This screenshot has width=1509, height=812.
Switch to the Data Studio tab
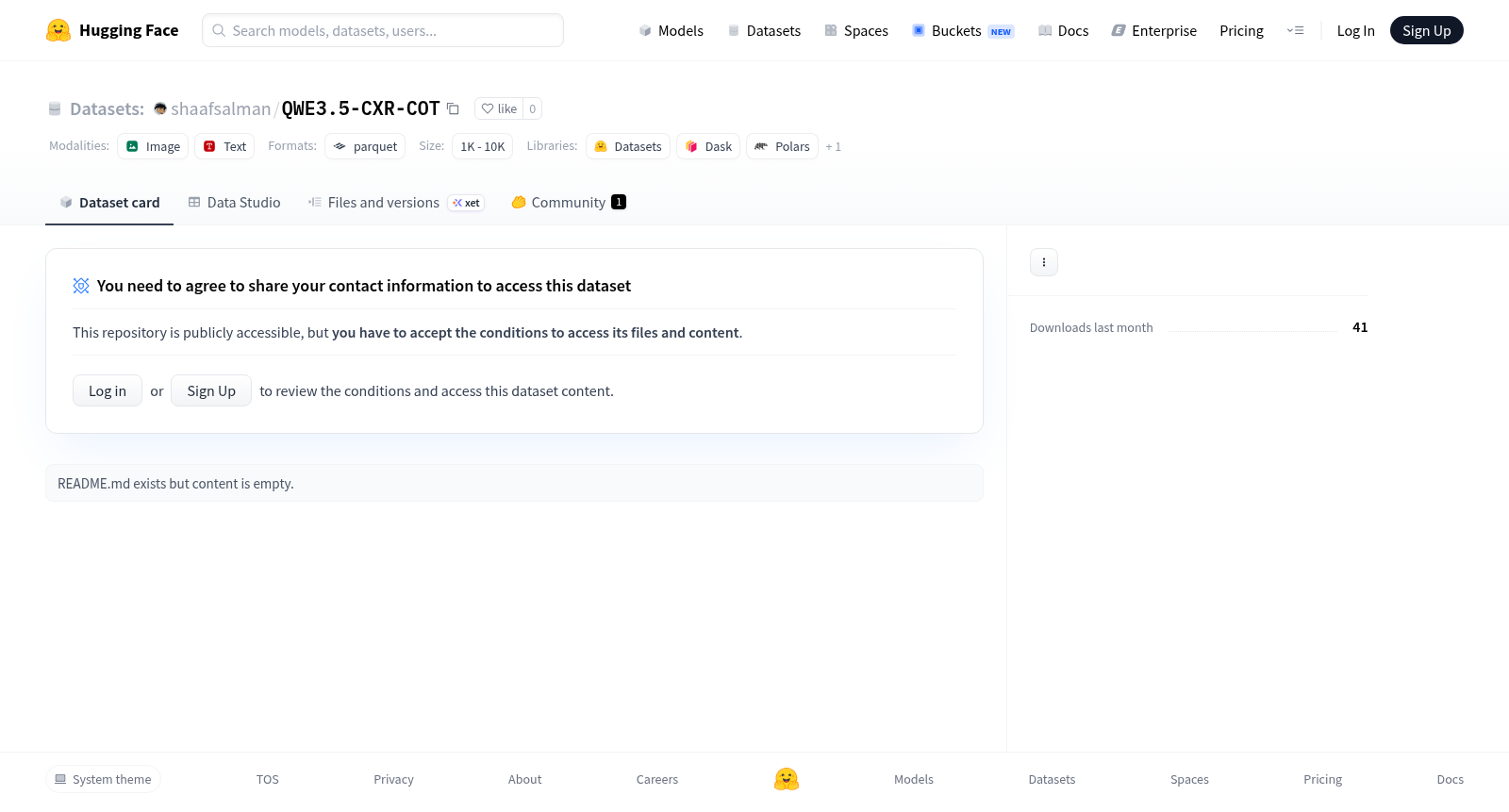pyautogui.click(x=234, y=203)
